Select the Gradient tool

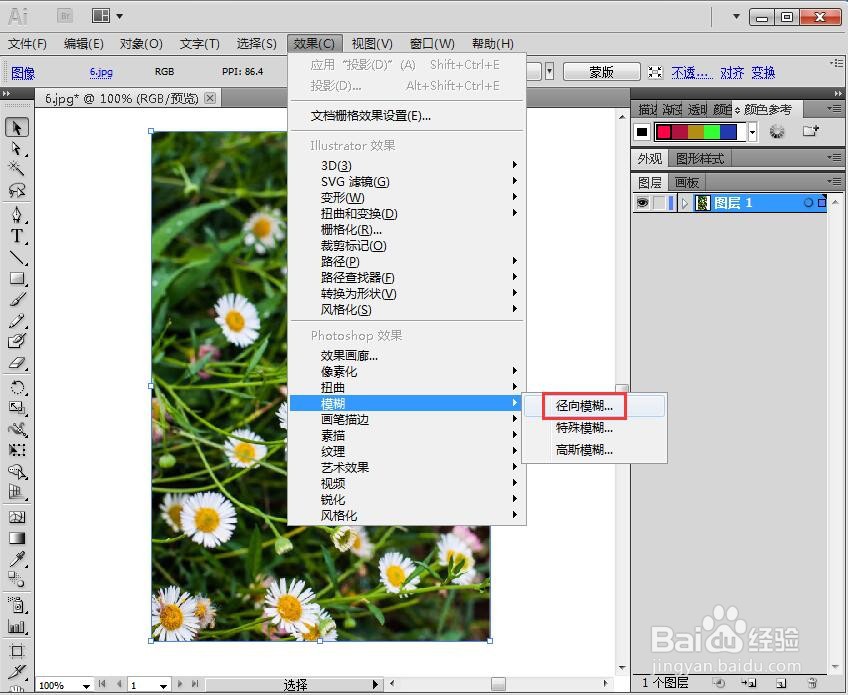(17, 538)
